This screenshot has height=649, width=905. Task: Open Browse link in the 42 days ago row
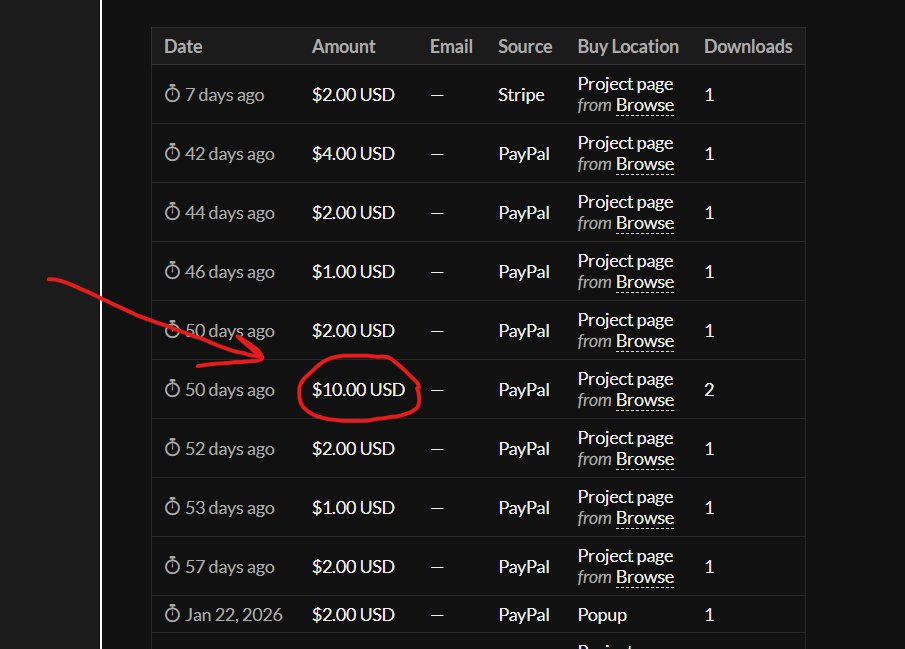[x=645, y=165]
